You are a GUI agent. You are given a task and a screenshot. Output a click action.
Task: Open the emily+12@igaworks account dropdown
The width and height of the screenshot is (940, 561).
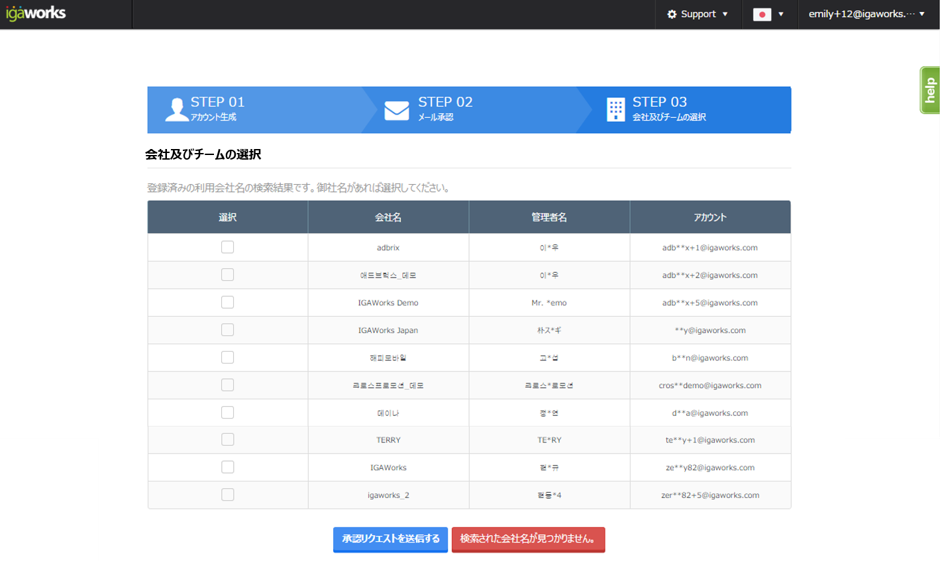click(866, 14)
